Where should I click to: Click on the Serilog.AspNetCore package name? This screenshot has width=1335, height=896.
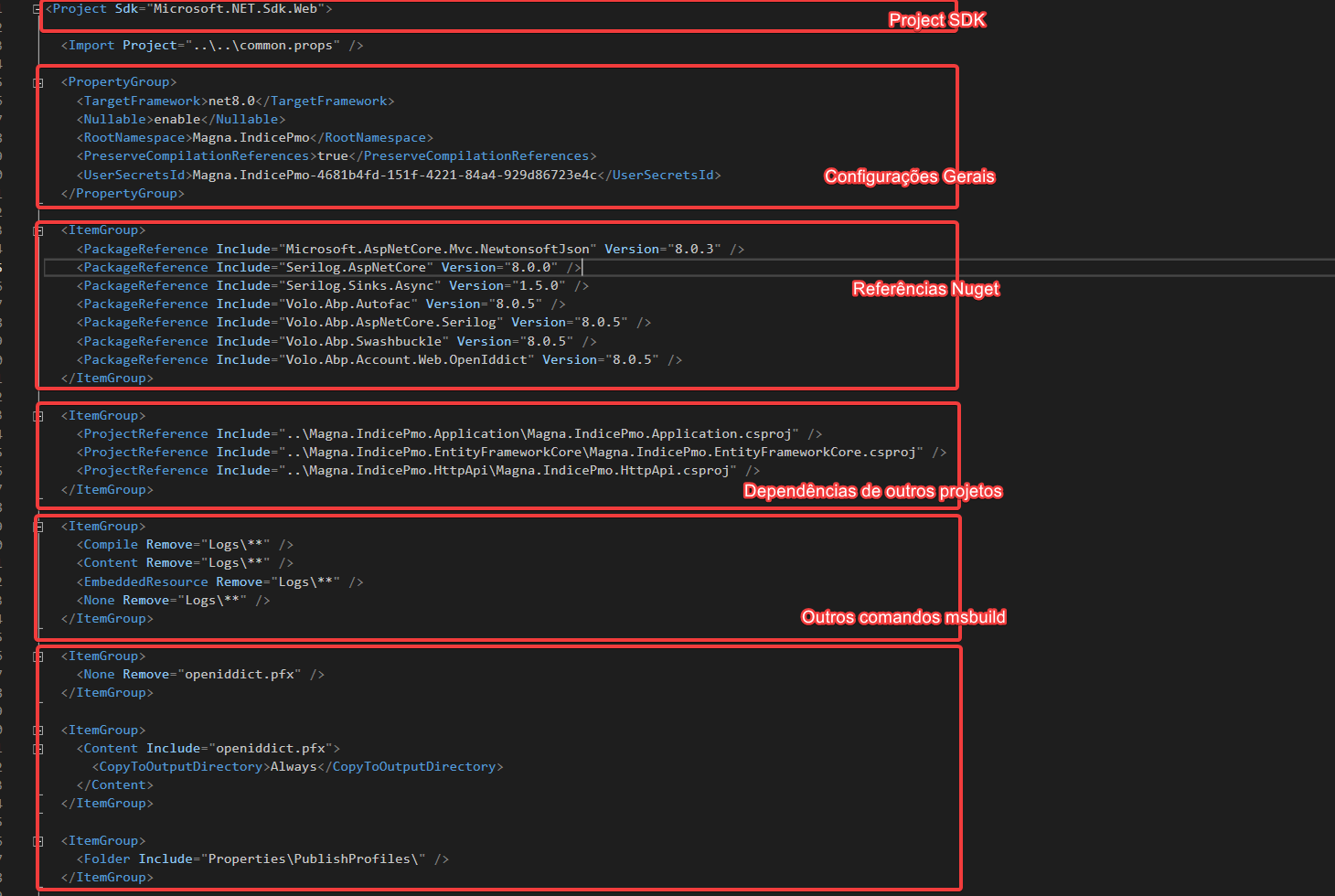[x=356, y=268]
